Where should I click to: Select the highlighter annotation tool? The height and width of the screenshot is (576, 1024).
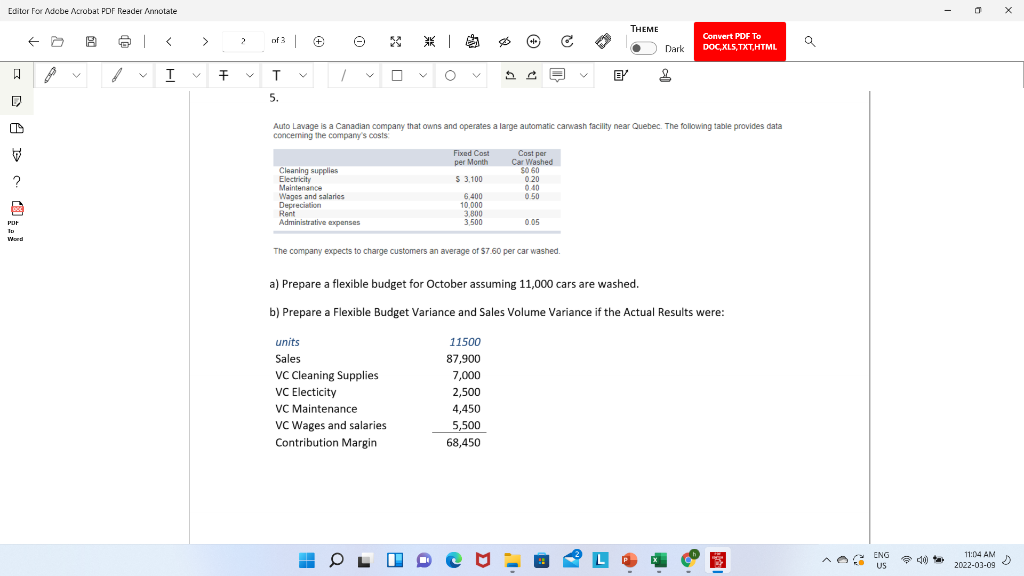[48, 75]
